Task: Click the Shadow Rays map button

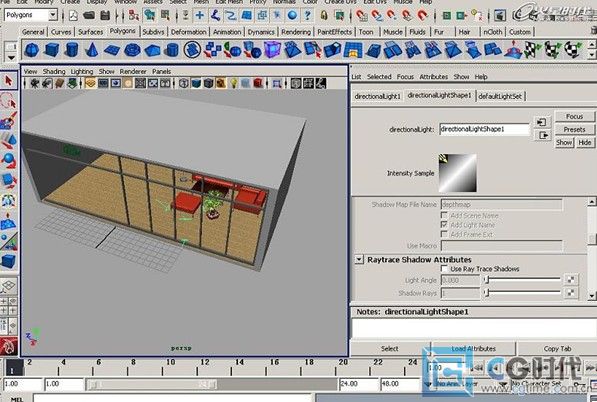Action: coord(571,292)
